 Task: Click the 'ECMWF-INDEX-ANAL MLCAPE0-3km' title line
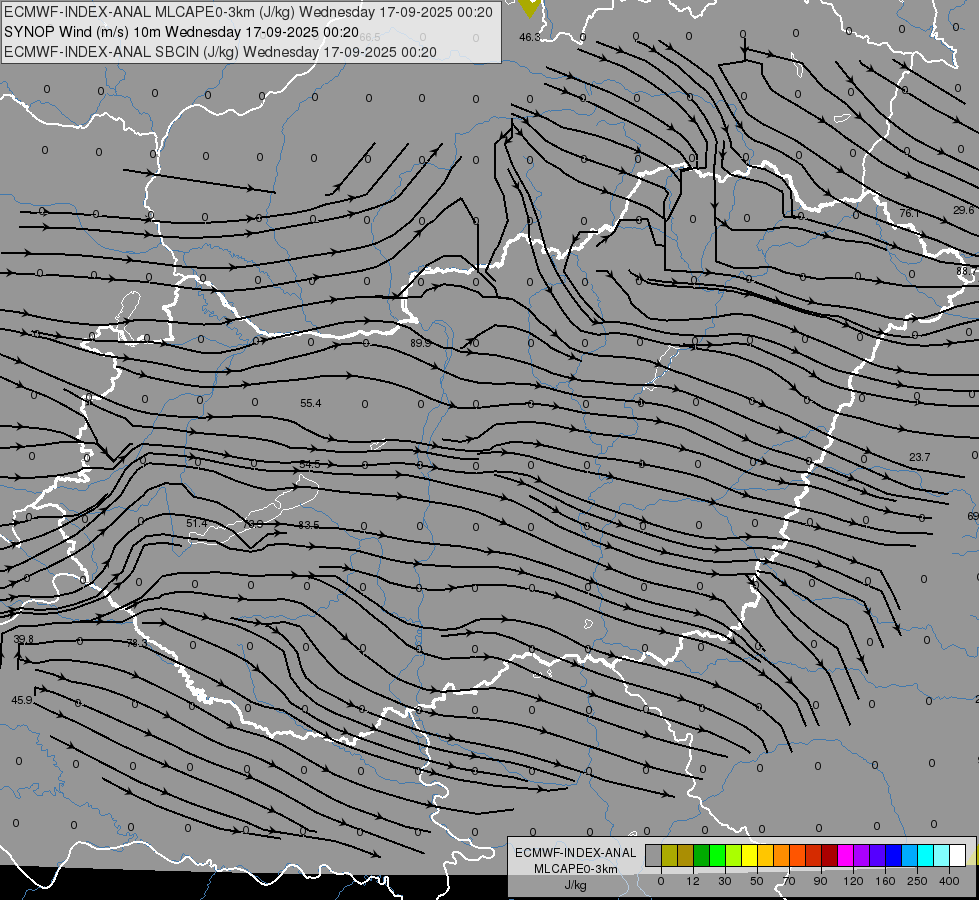(248, 12)
